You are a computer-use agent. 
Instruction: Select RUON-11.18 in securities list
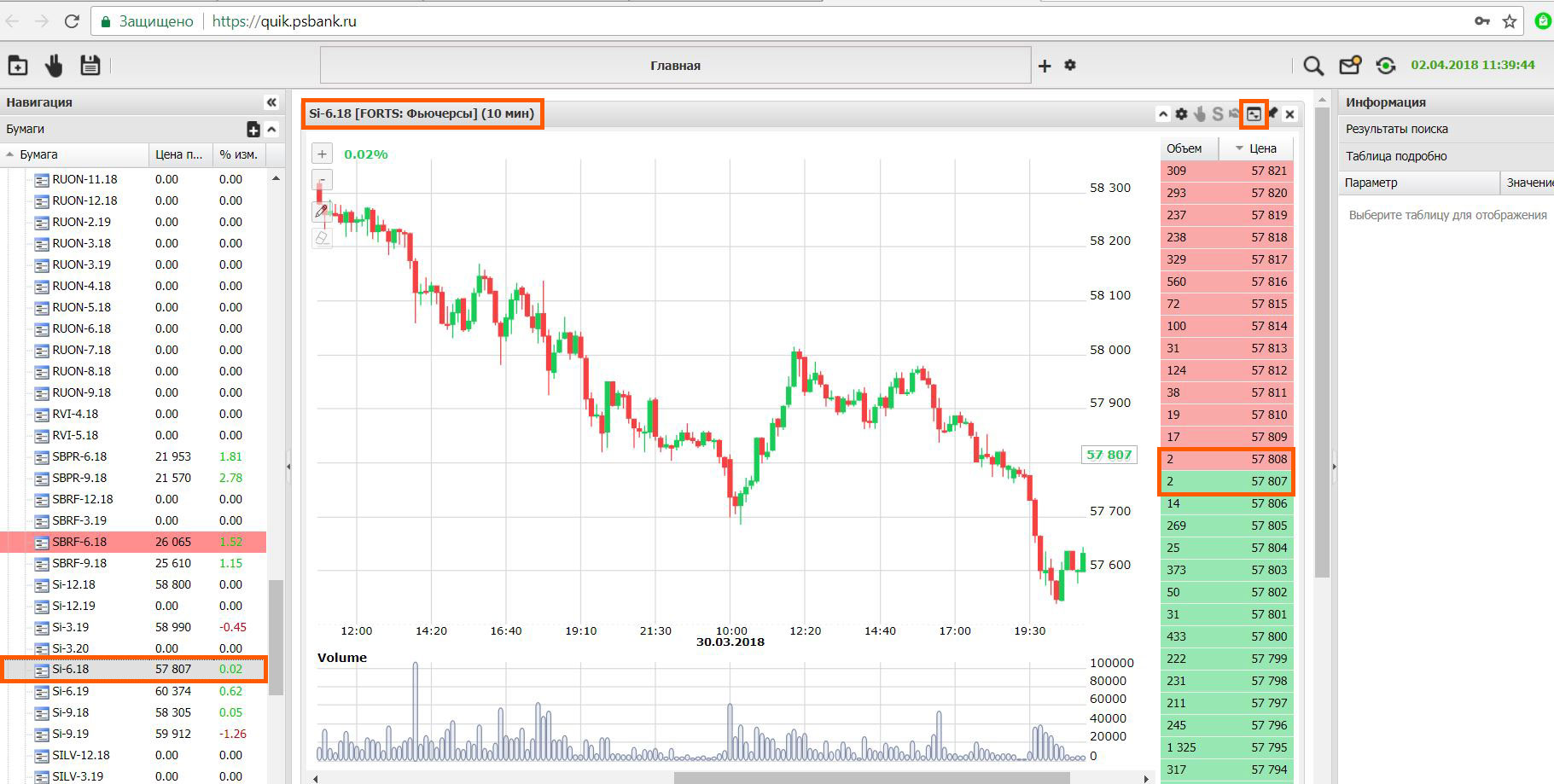[x=133, y=179]
